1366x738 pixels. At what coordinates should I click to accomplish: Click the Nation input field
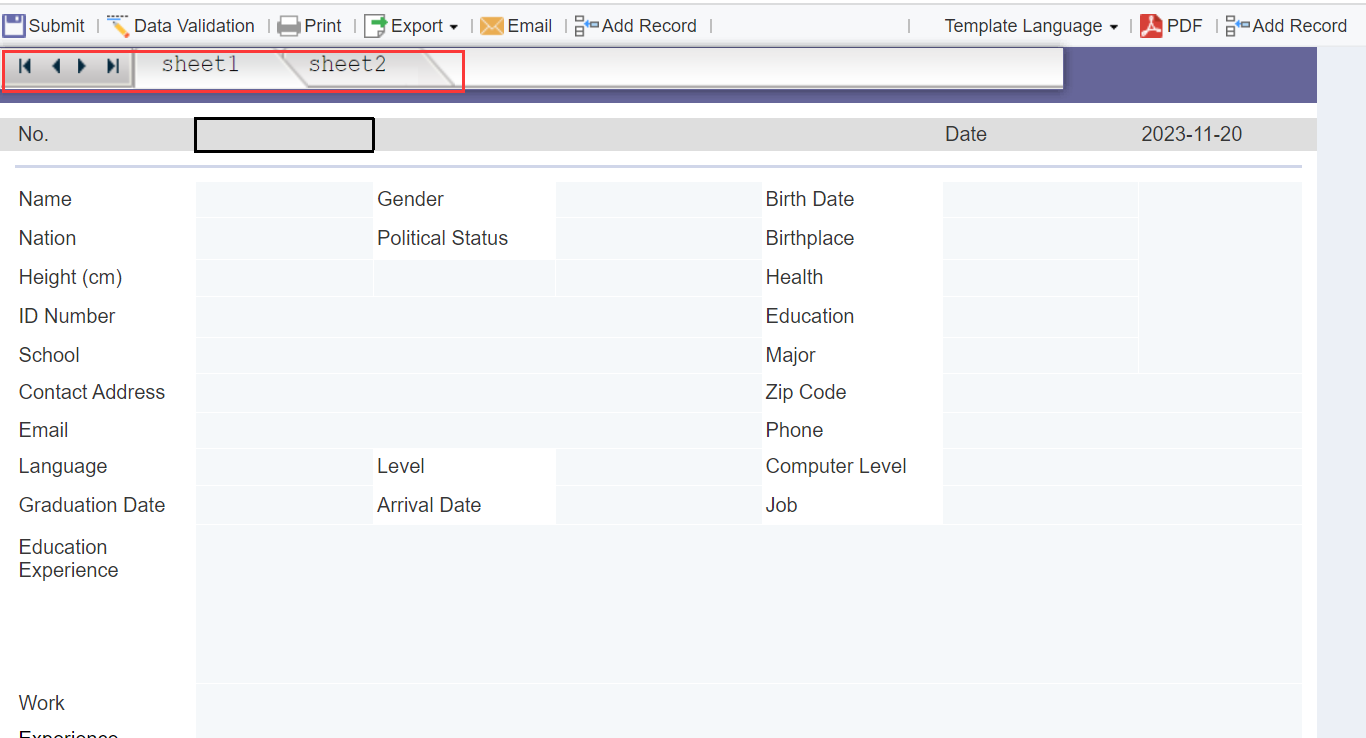284,239
